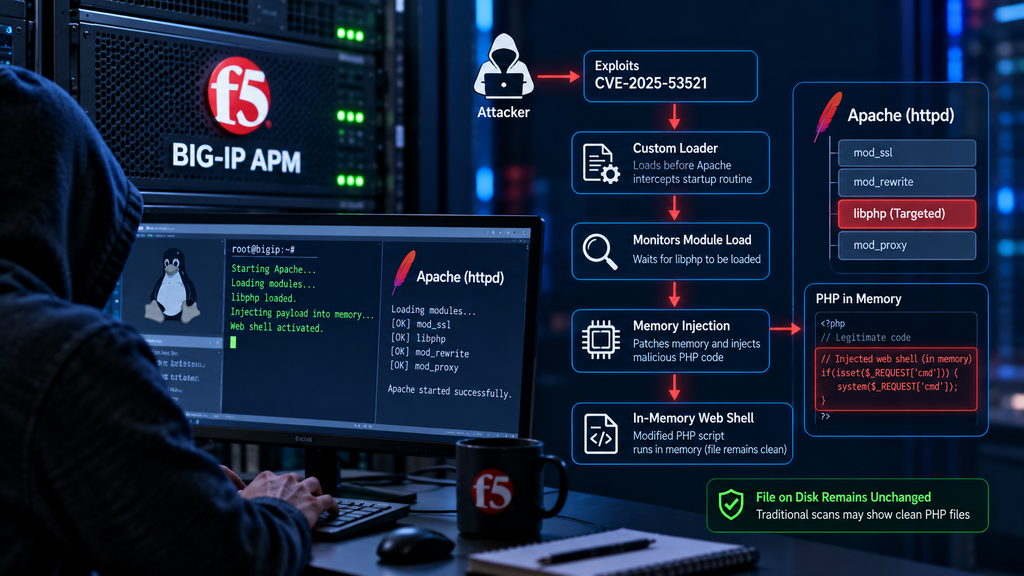Select the Custom Loader heading
Image resolution: width=1024 pixels, height=576 pixels.
tap(675, 148)
